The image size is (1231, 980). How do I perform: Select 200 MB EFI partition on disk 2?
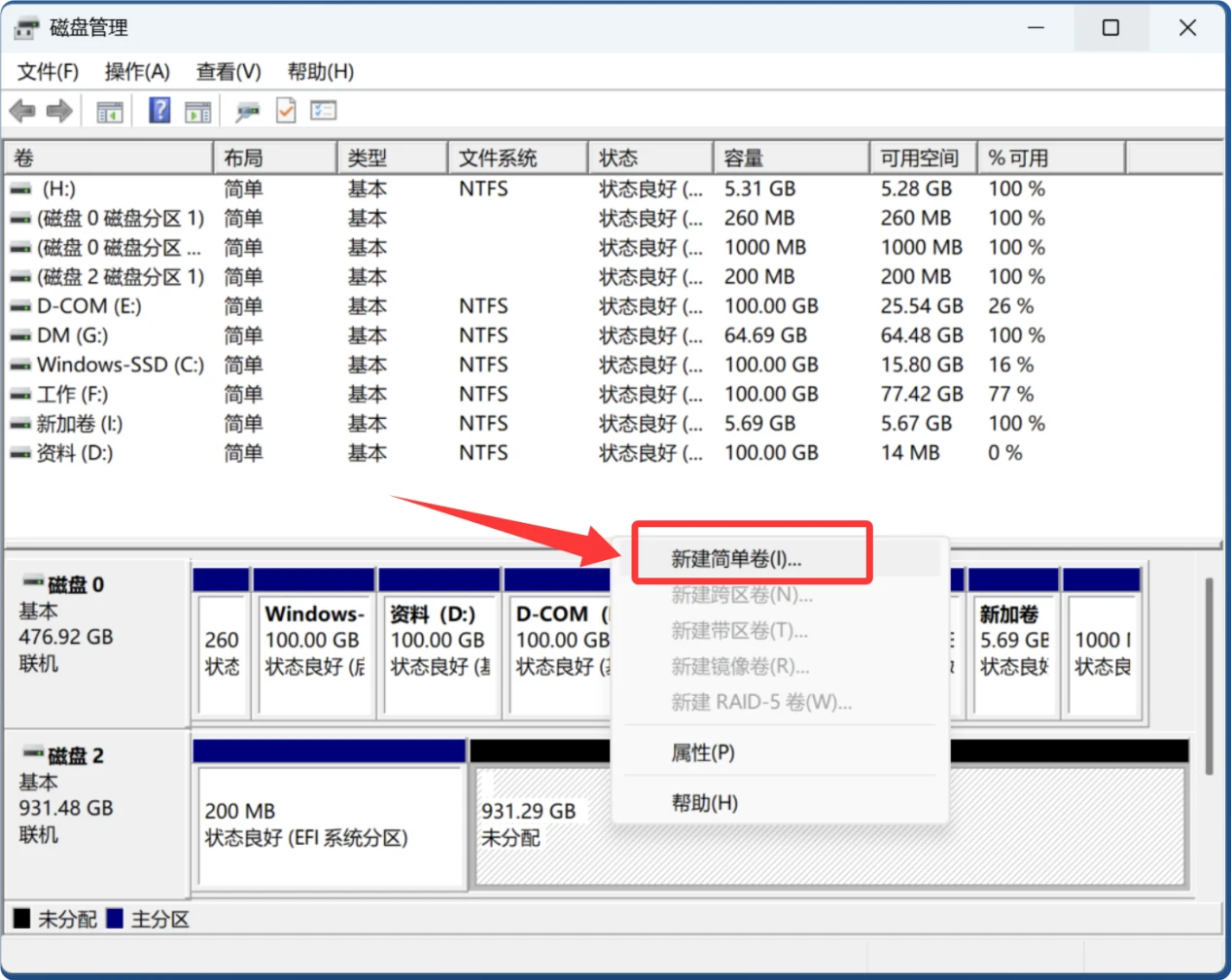point(330,815)
